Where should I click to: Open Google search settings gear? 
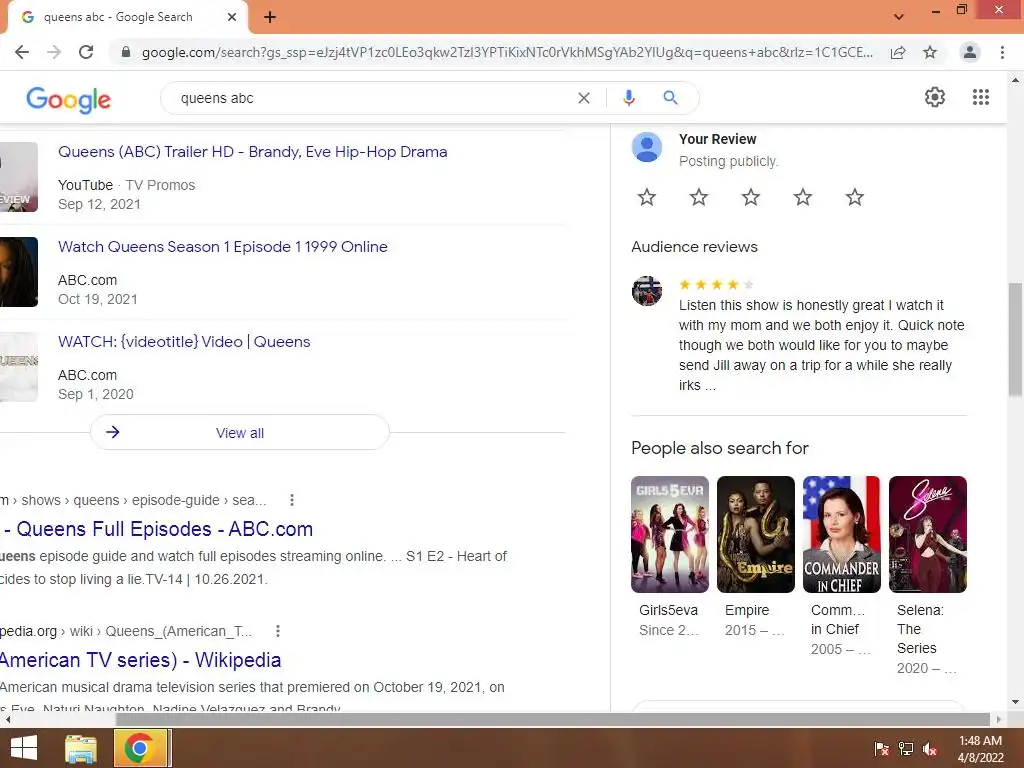[x=935, y=97]
